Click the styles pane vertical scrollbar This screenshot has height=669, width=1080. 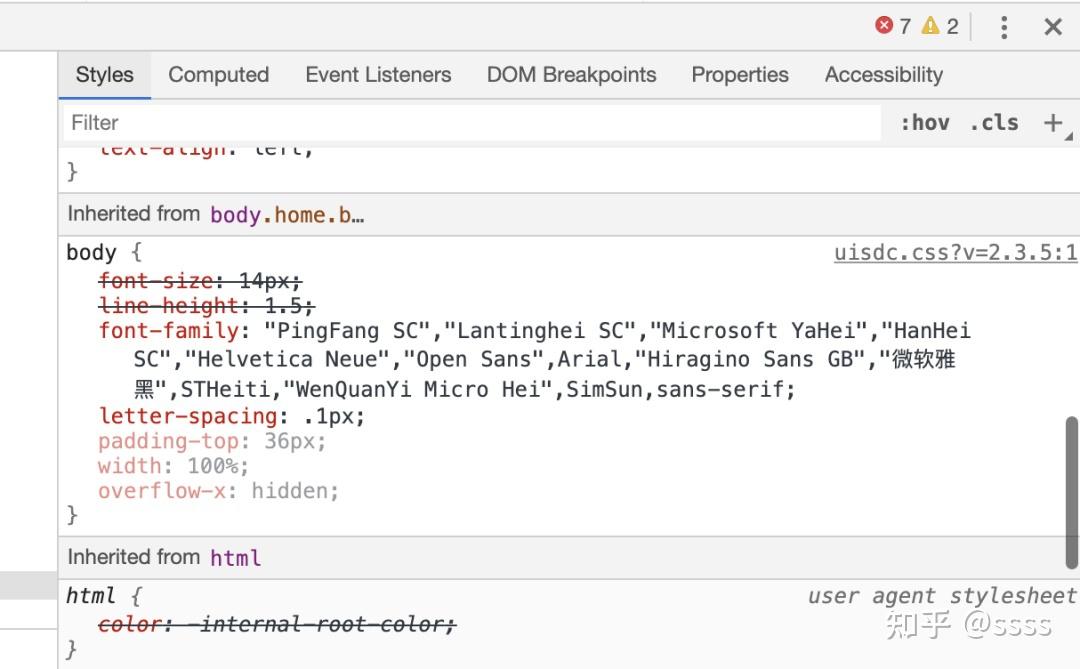click(1071, 490)
